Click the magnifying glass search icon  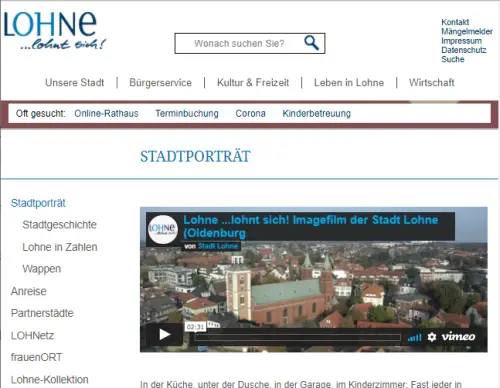coord(311,43)
